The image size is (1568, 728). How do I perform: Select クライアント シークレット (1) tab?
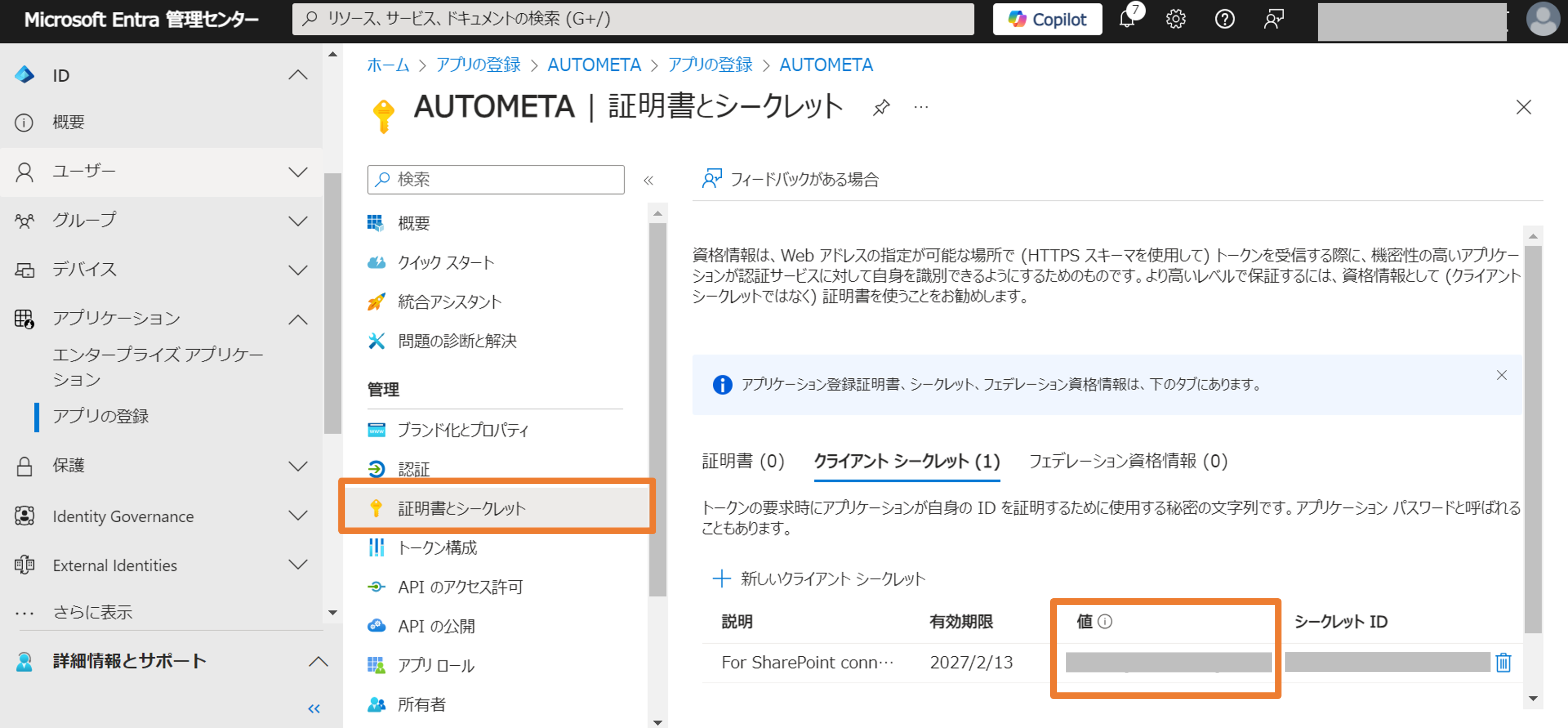pyautogui.click(x=906, y=461)
